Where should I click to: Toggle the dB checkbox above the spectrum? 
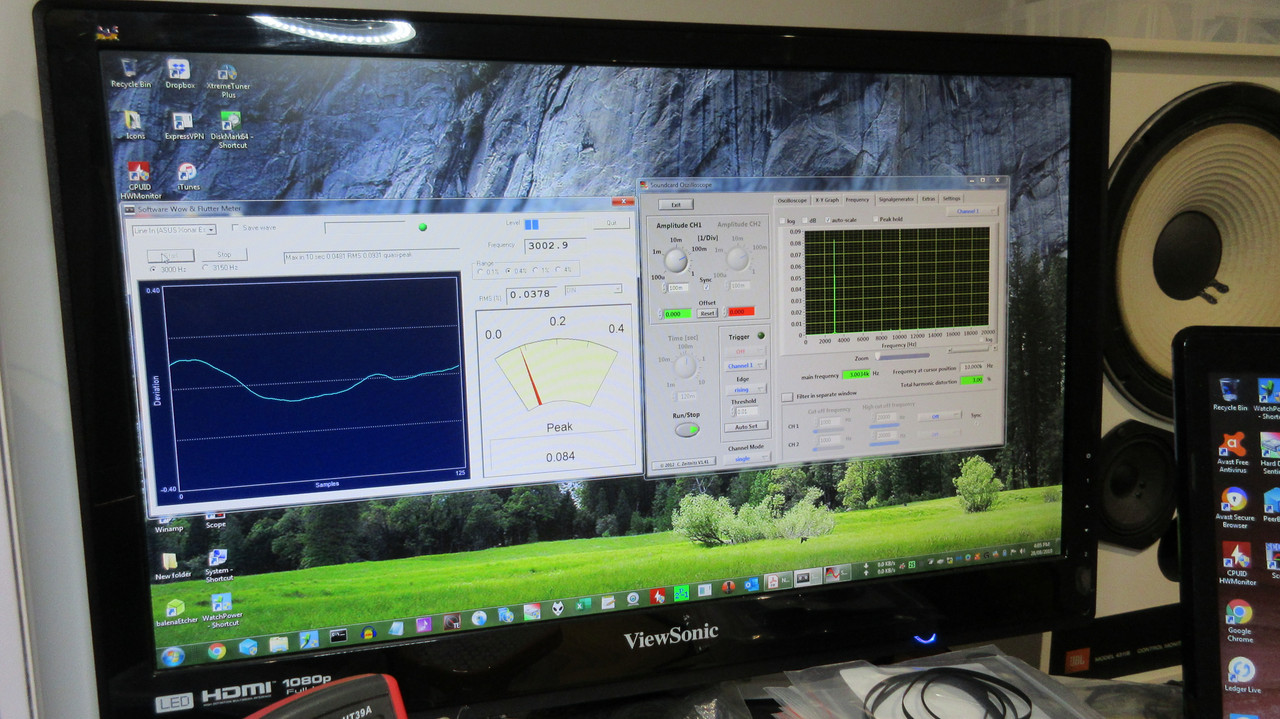click(806, 220)
